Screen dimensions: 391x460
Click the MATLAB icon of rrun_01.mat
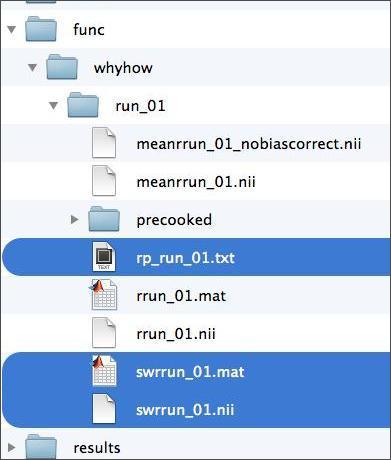coord(103,295)
